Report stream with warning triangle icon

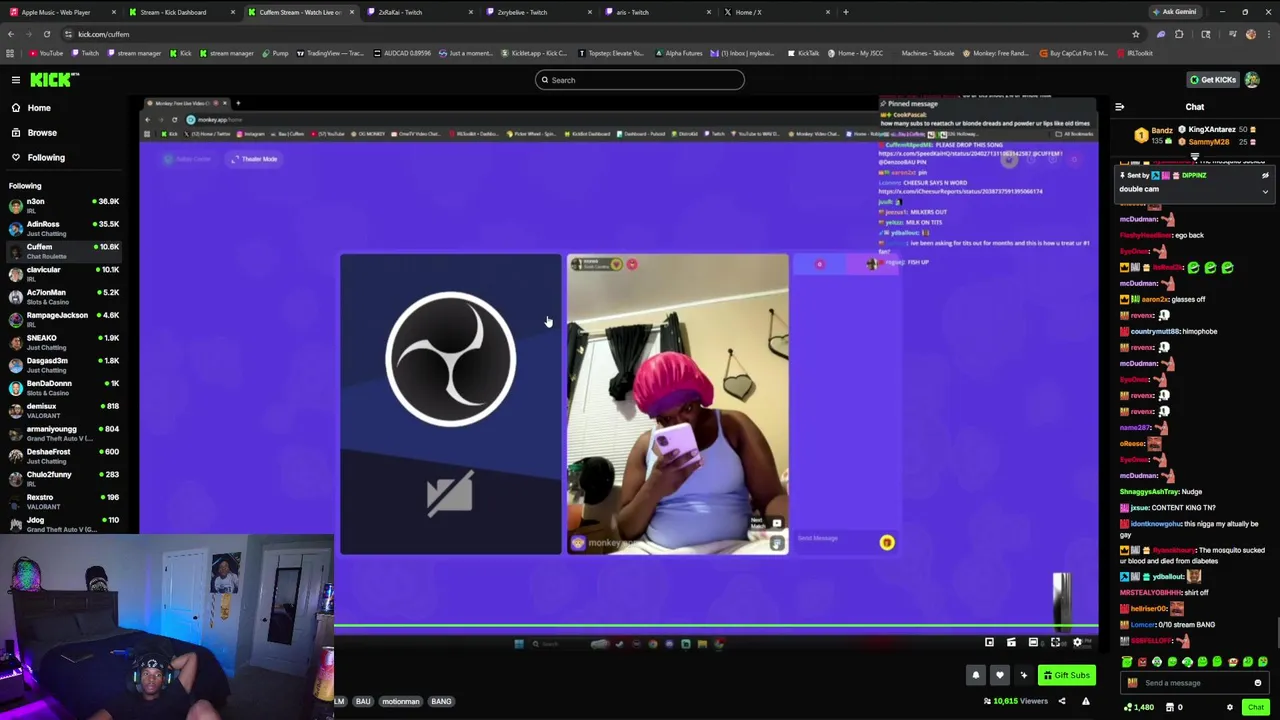point(1085,701)
